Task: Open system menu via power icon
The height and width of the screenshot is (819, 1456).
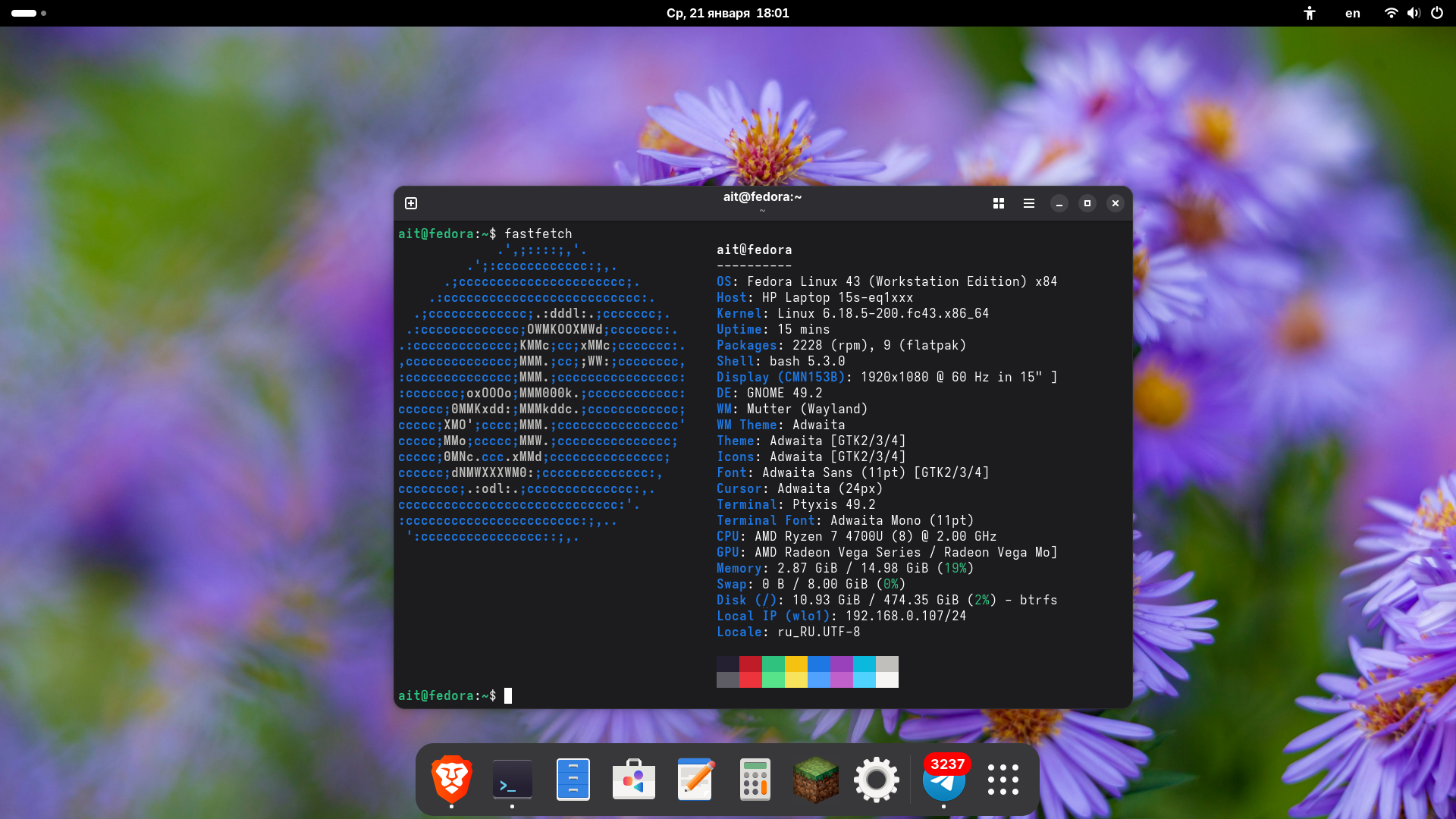Action: [1437, 13]
